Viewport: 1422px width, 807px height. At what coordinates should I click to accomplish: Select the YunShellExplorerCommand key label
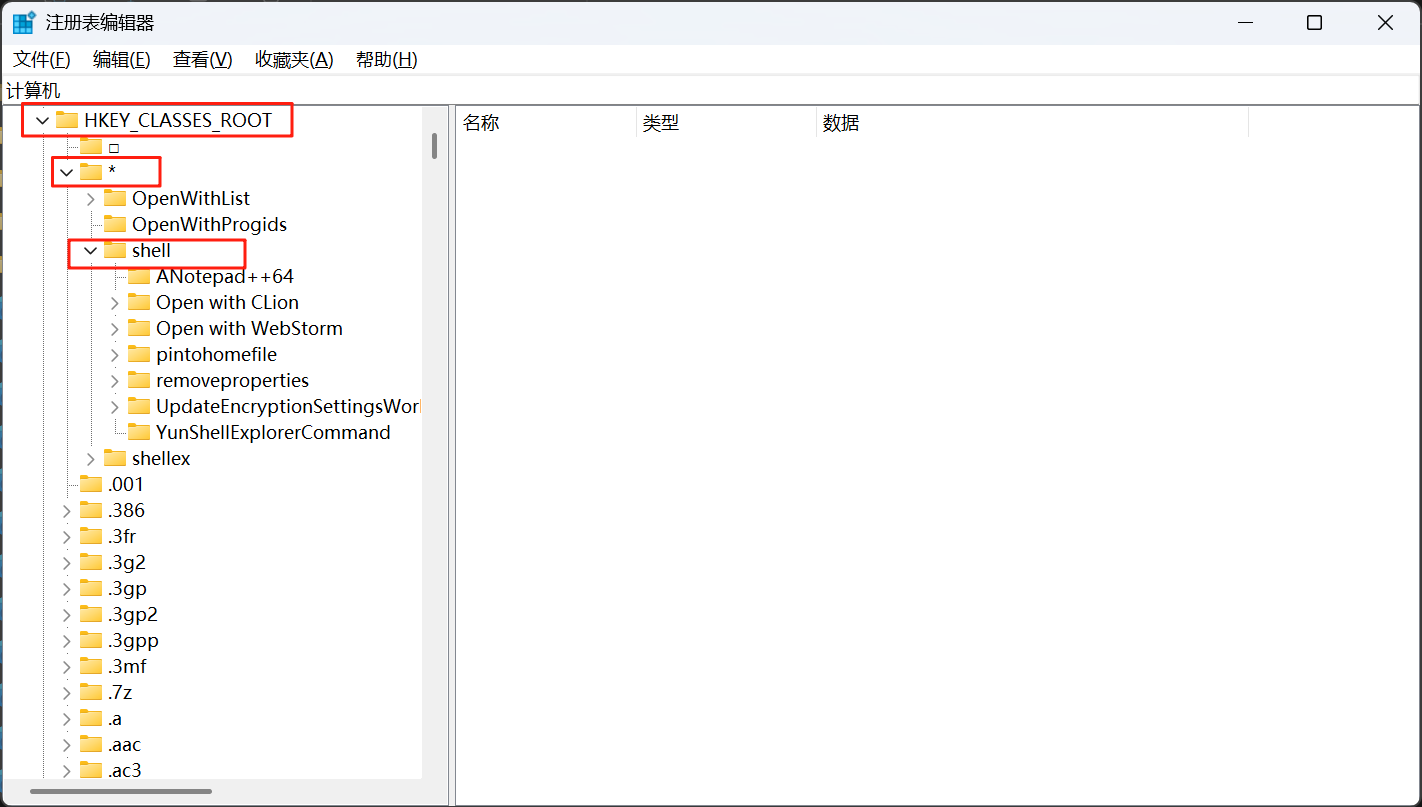tap(273, 432)
